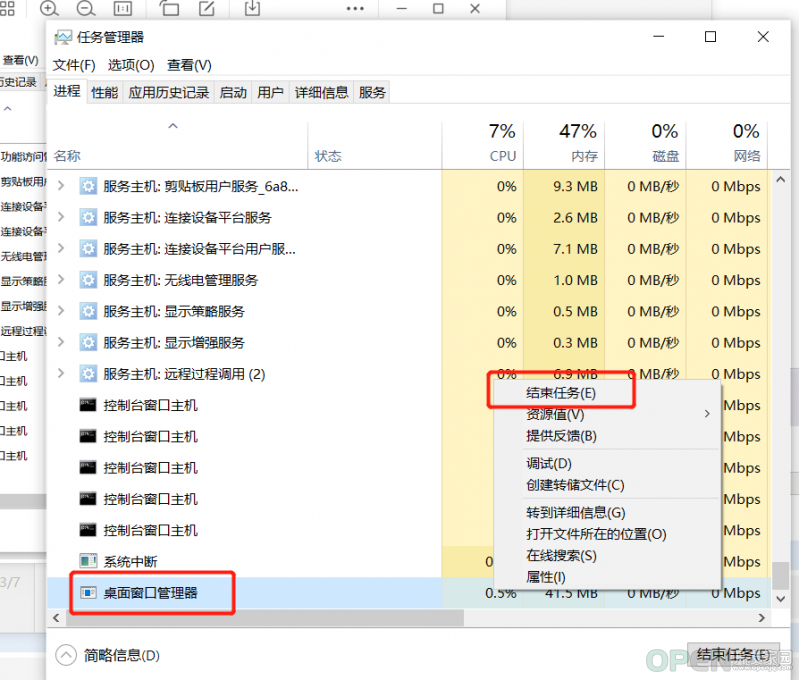This screenshot has height=680, width=799.
Task: Click gear icon of 显示策略服务 process
Action: 89,311
